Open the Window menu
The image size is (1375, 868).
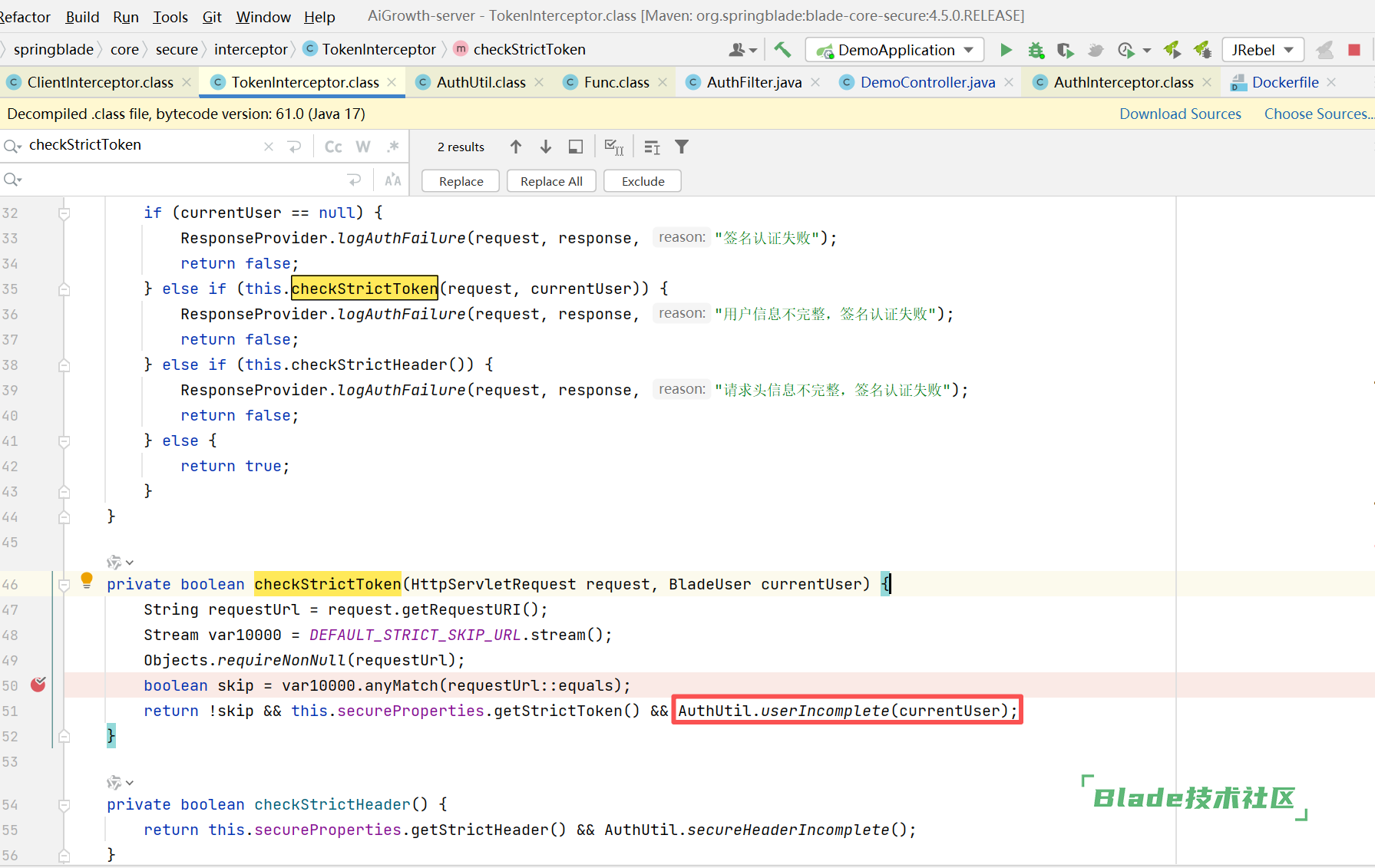pyautogui.click(x=263, y=16)
